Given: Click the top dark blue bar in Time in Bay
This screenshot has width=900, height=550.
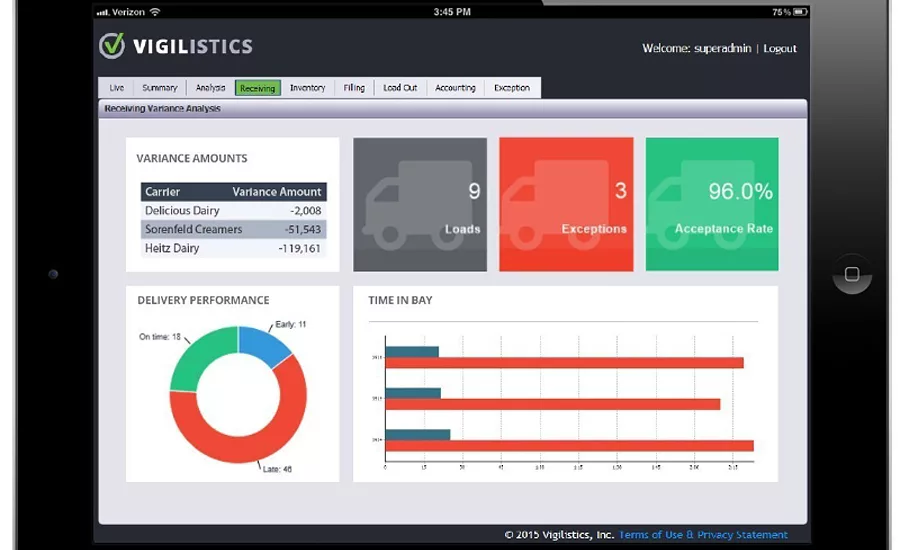Looking at the screenshot, I should tap(412, 352).
